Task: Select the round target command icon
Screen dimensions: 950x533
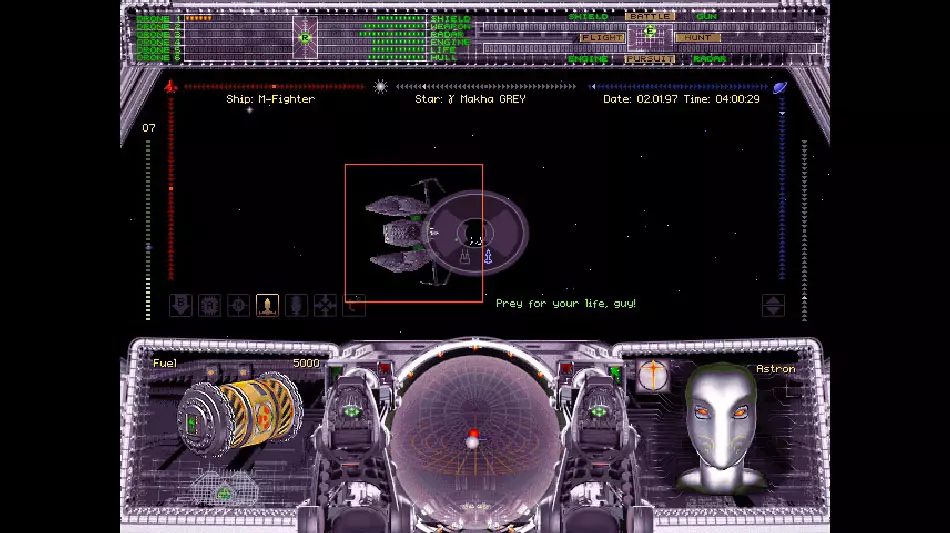Action: point(238,305)
